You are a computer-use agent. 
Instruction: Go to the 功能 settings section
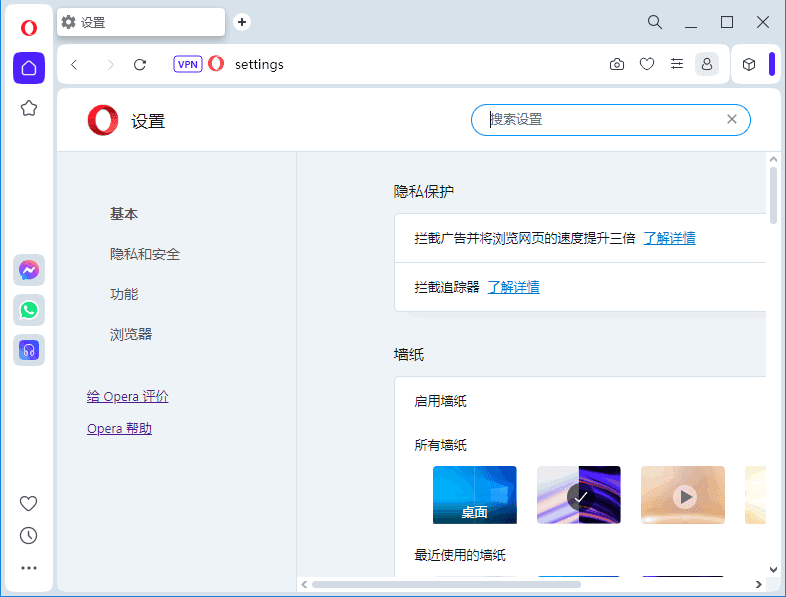coord(124,294)
